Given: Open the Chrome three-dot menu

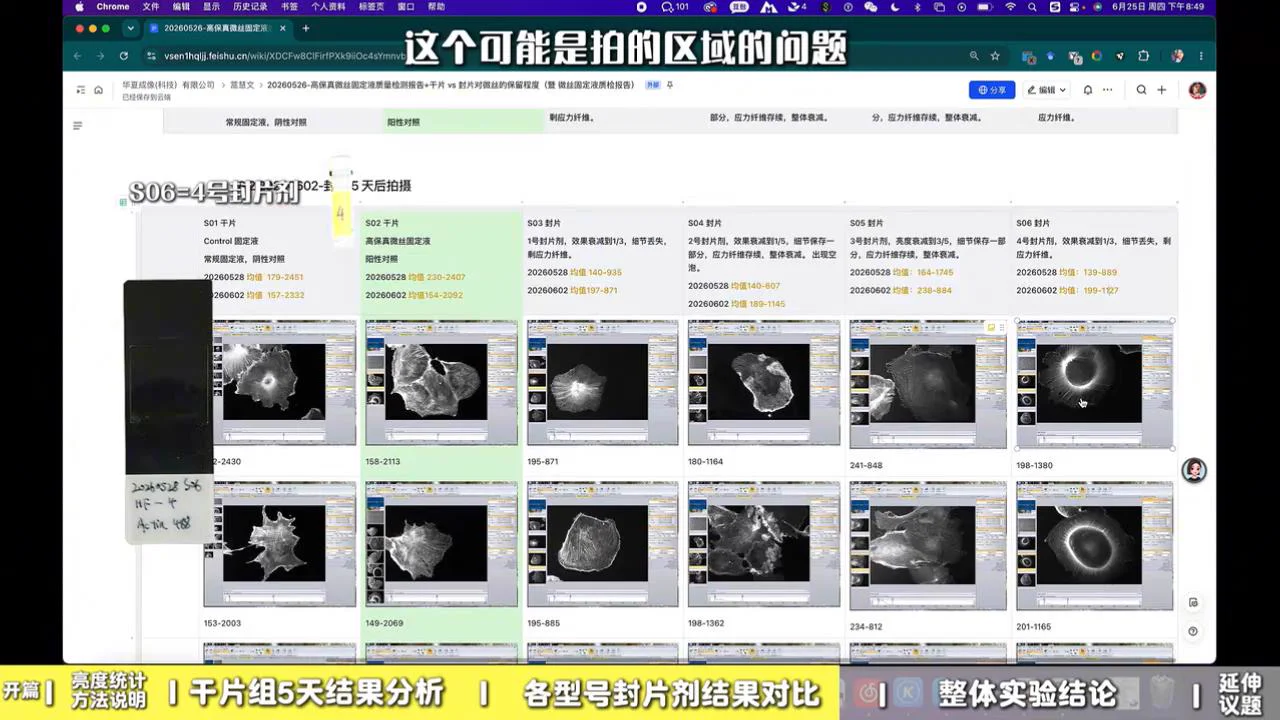Looking at the screenshot, I should (1201, 56).
